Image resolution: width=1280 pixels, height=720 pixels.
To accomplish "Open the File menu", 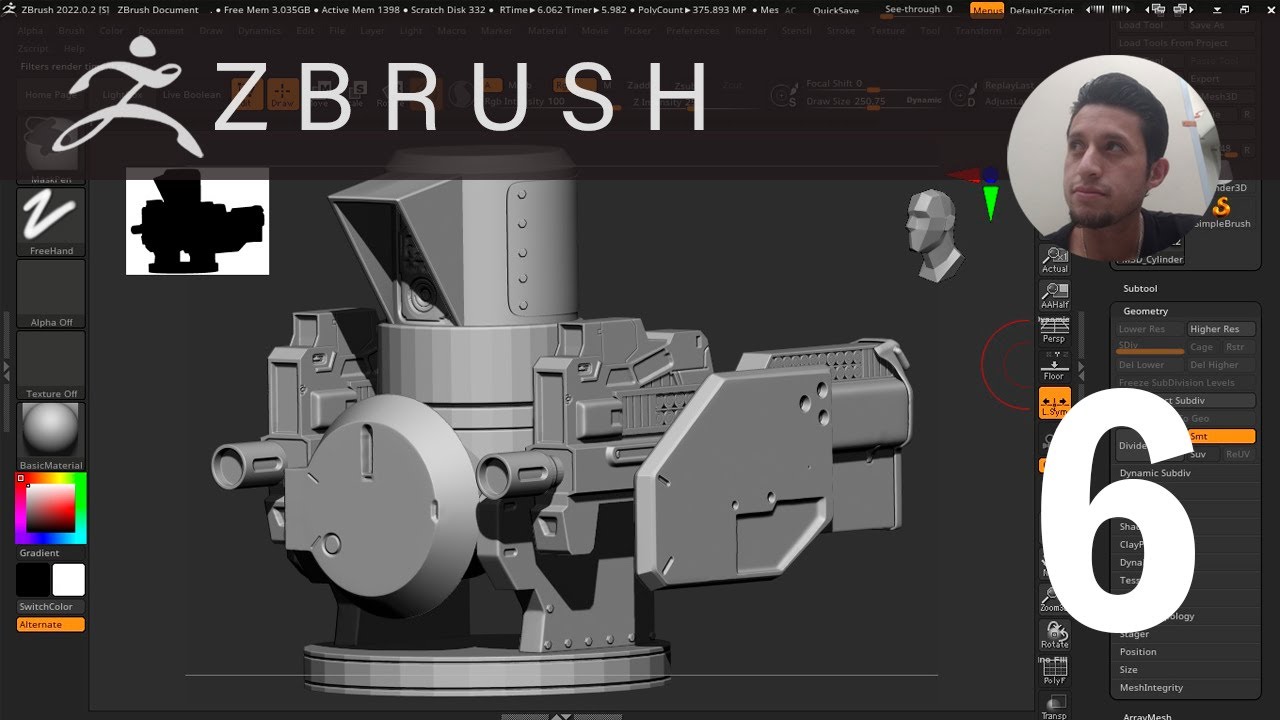I will (337, 31).
